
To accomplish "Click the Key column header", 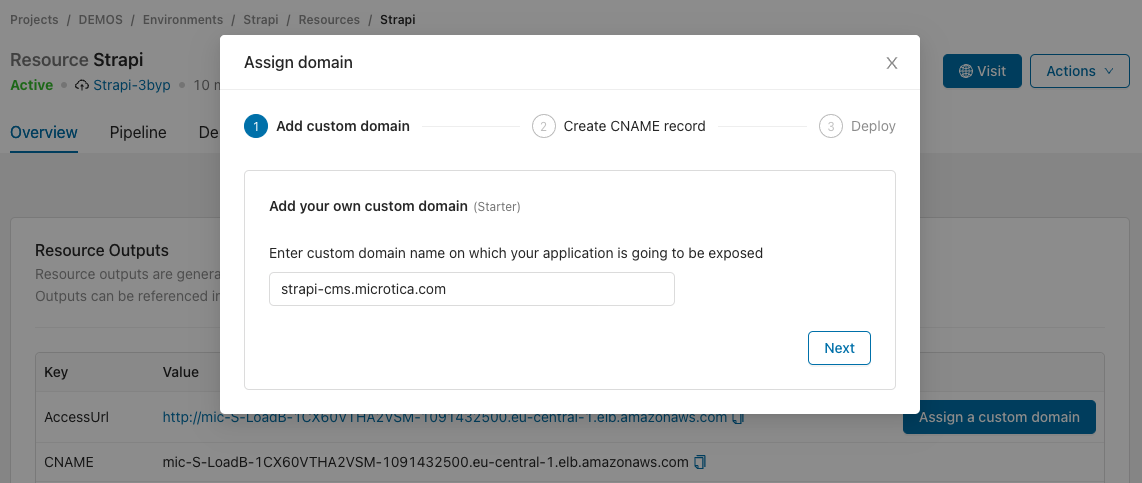I will (56, 372).
